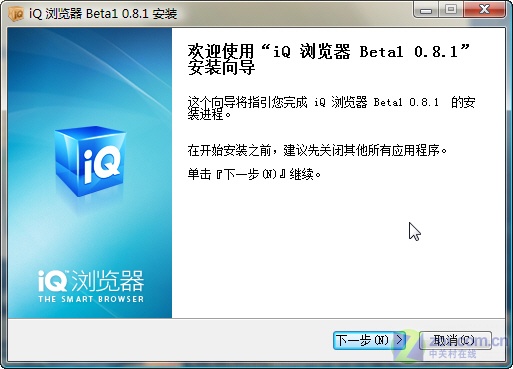Click the window title iQ 浏览器 Beta1 0.8.1 安装
The height and width of the screenshot is (369, 513).
tap(103, 14)
